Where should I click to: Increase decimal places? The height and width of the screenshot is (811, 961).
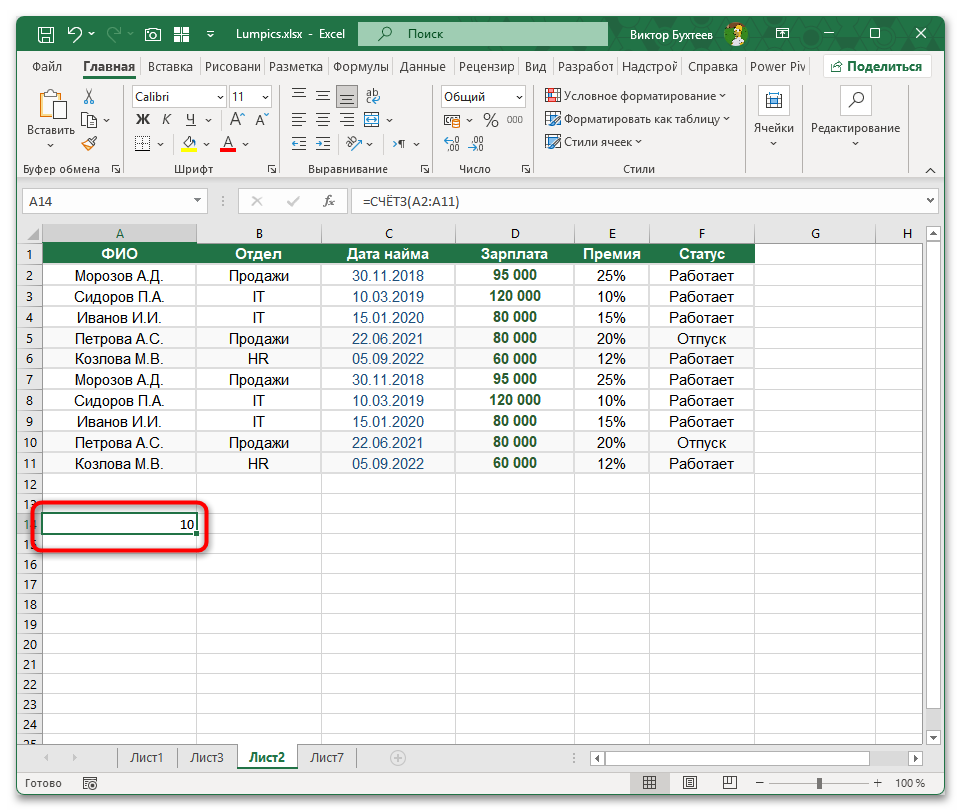[452, 144]
